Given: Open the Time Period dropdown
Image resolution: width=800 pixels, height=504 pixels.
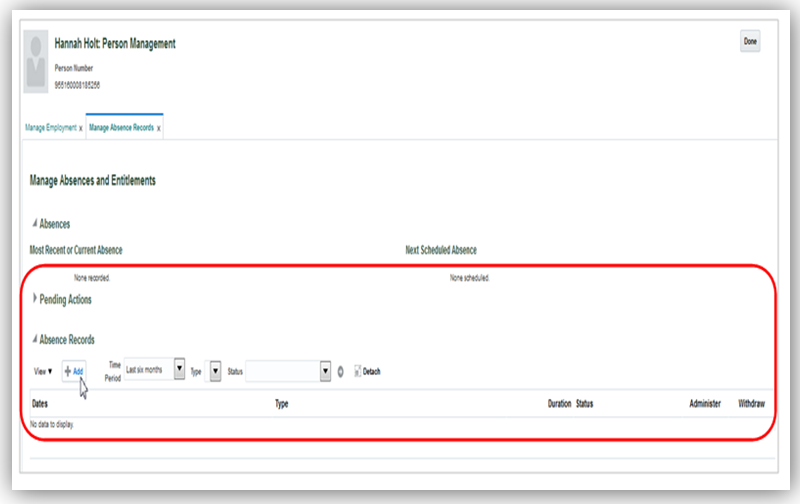Looking at the screenshot, I should click(179, 368).
